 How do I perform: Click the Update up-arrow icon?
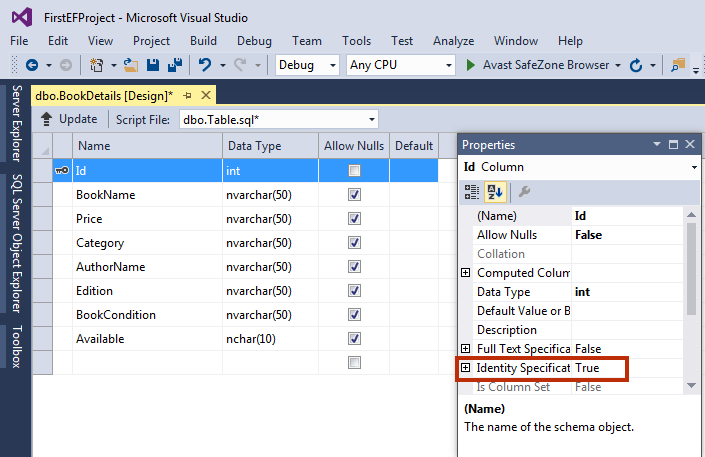(46, 119)
